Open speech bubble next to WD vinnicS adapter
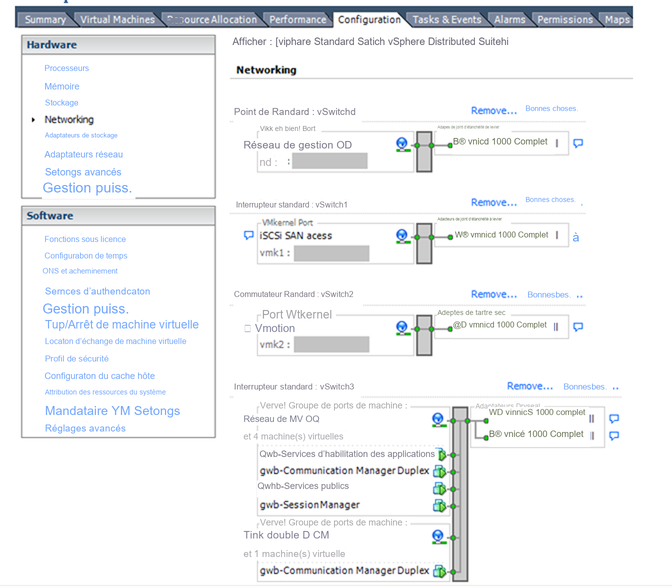This screenshot has width=672, height=587. coord(614,418)
